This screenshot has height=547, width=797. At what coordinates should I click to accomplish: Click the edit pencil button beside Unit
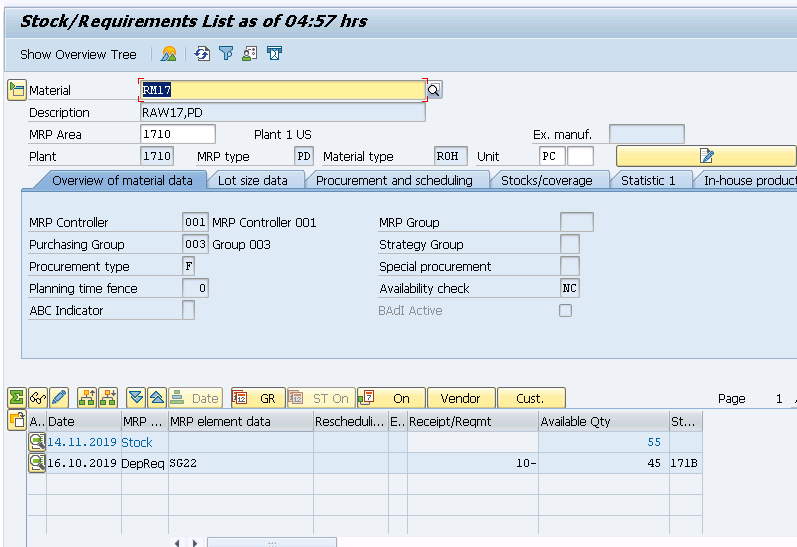tap(706, 156)
